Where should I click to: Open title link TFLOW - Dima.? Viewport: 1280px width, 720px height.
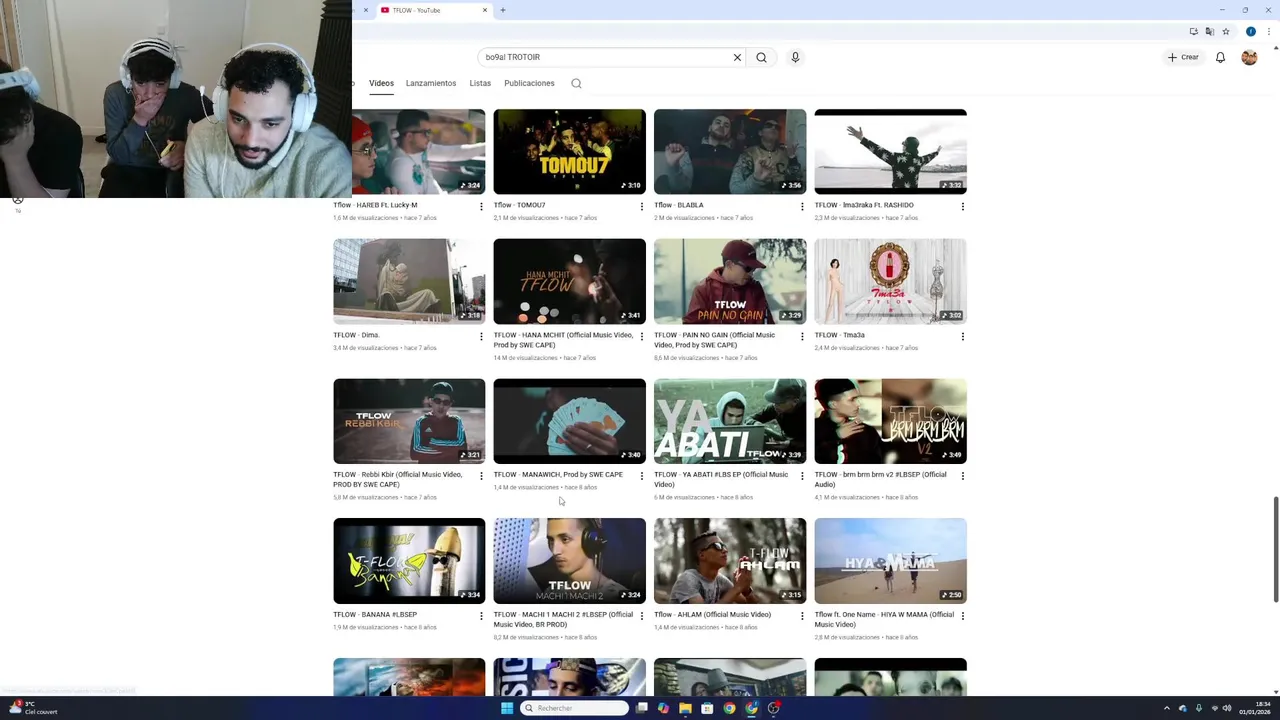(356, 335)
